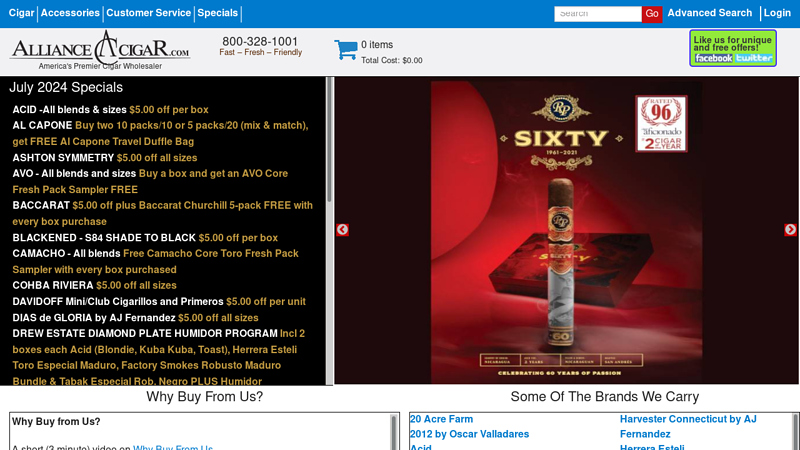
Task: Click the Rocky Patel Sixty banner image
Action: tap(566, 231)
